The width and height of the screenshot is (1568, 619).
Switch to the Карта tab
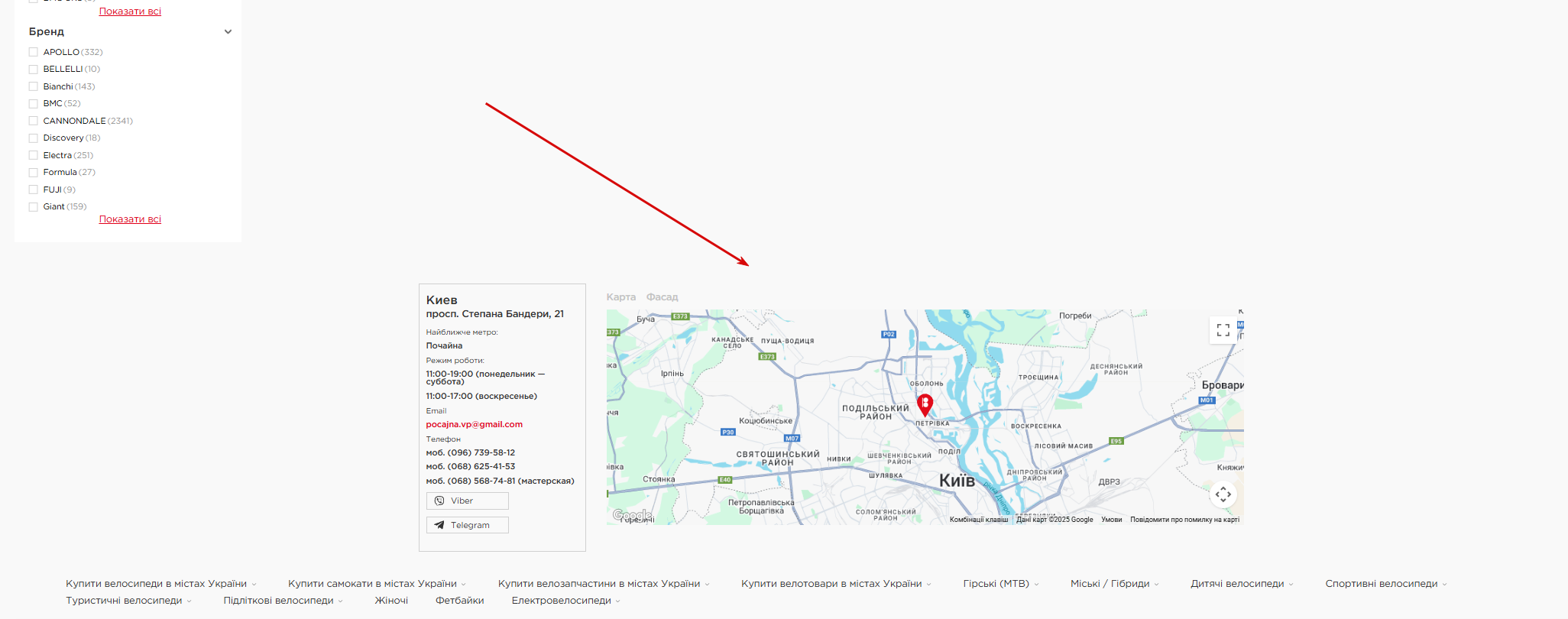tap(620, 297)
